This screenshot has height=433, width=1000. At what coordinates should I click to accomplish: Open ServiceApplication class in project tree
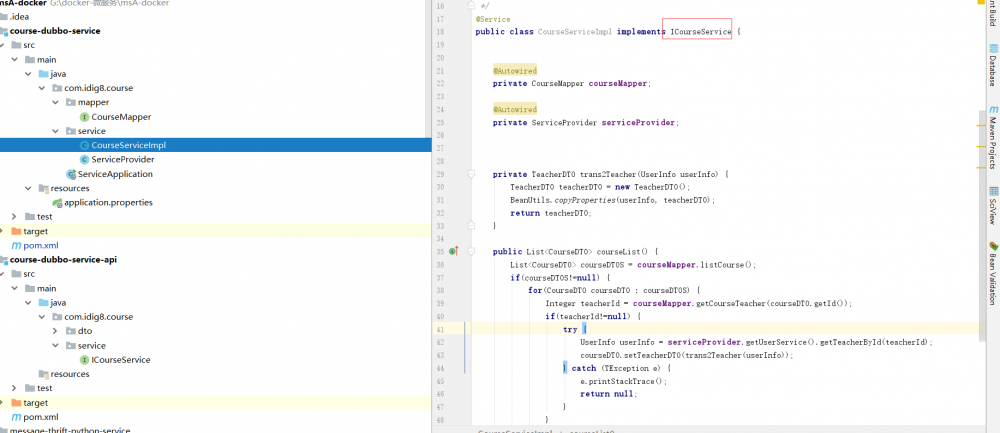tap(115, 174)
